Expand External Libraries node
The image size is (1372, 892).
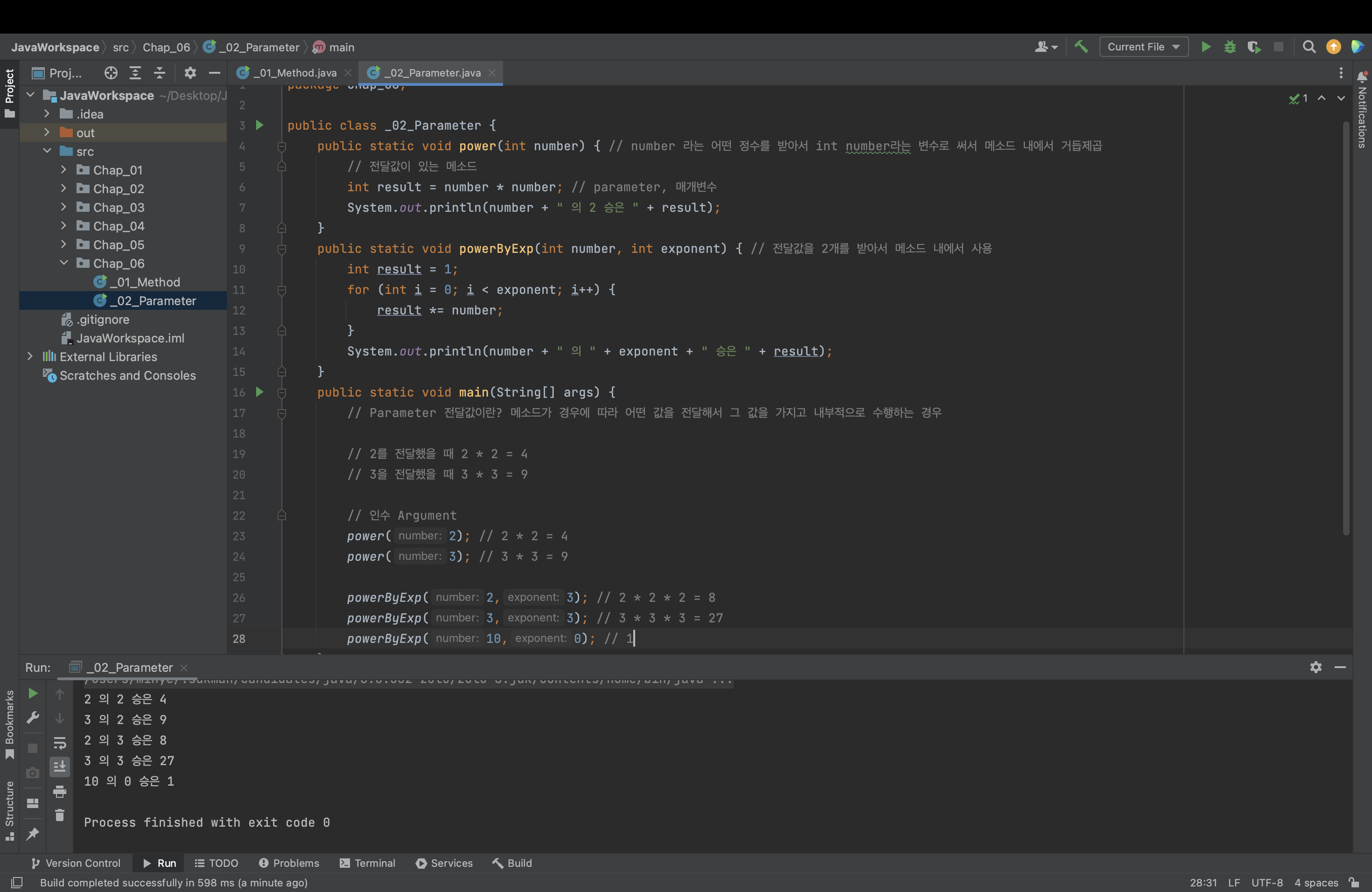click(x=30, y=357)
